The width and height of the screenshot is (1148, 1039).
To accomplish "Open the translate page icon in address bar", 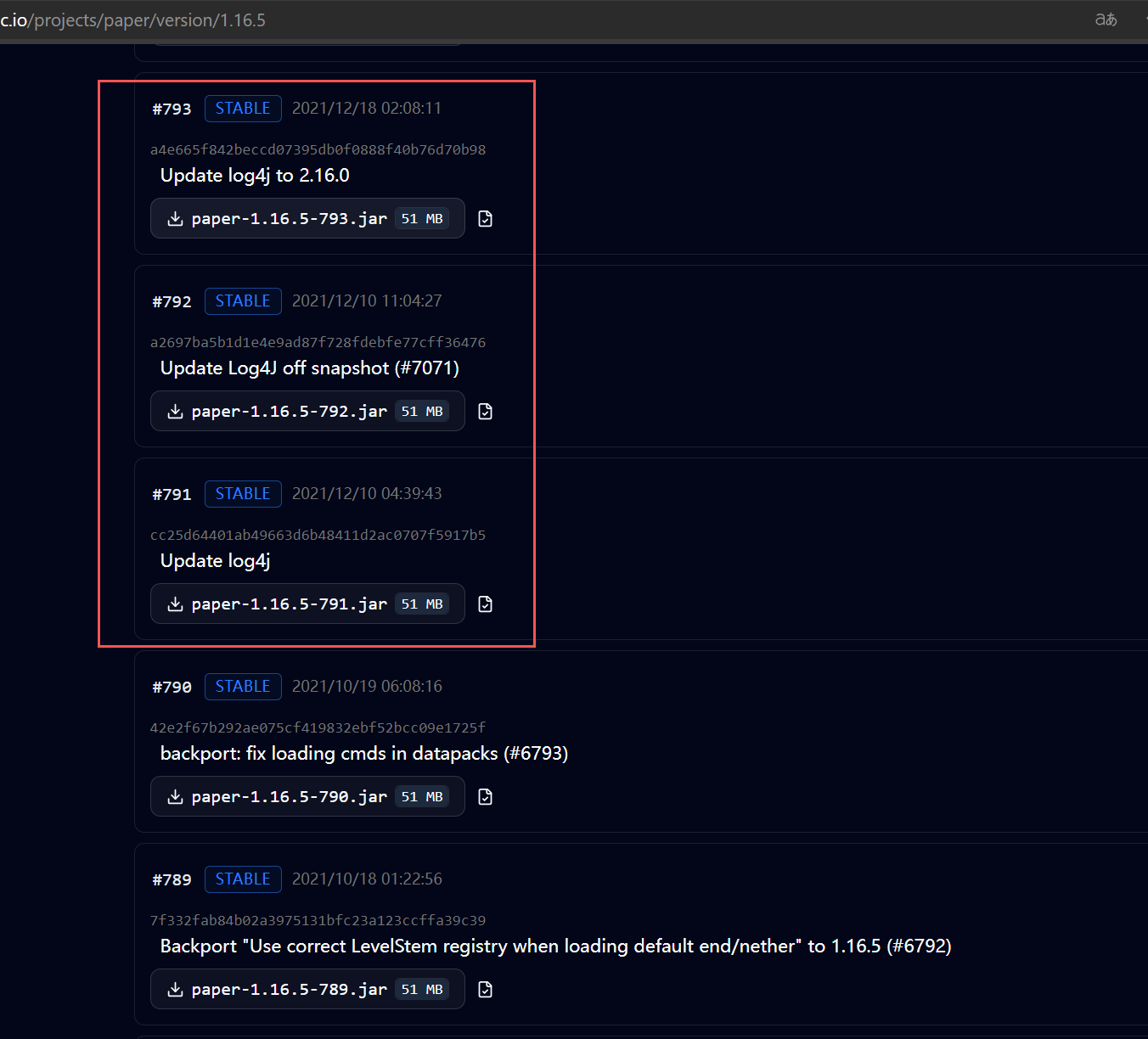I will pyautogui.click(x=1106, y=20).
